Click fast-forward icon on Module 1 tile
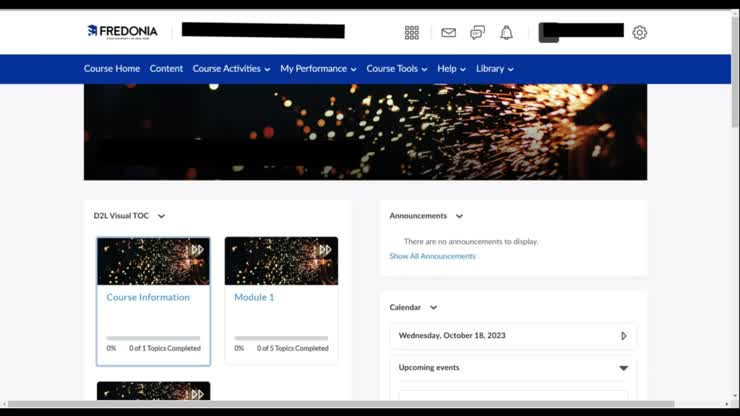 (325, 250)
